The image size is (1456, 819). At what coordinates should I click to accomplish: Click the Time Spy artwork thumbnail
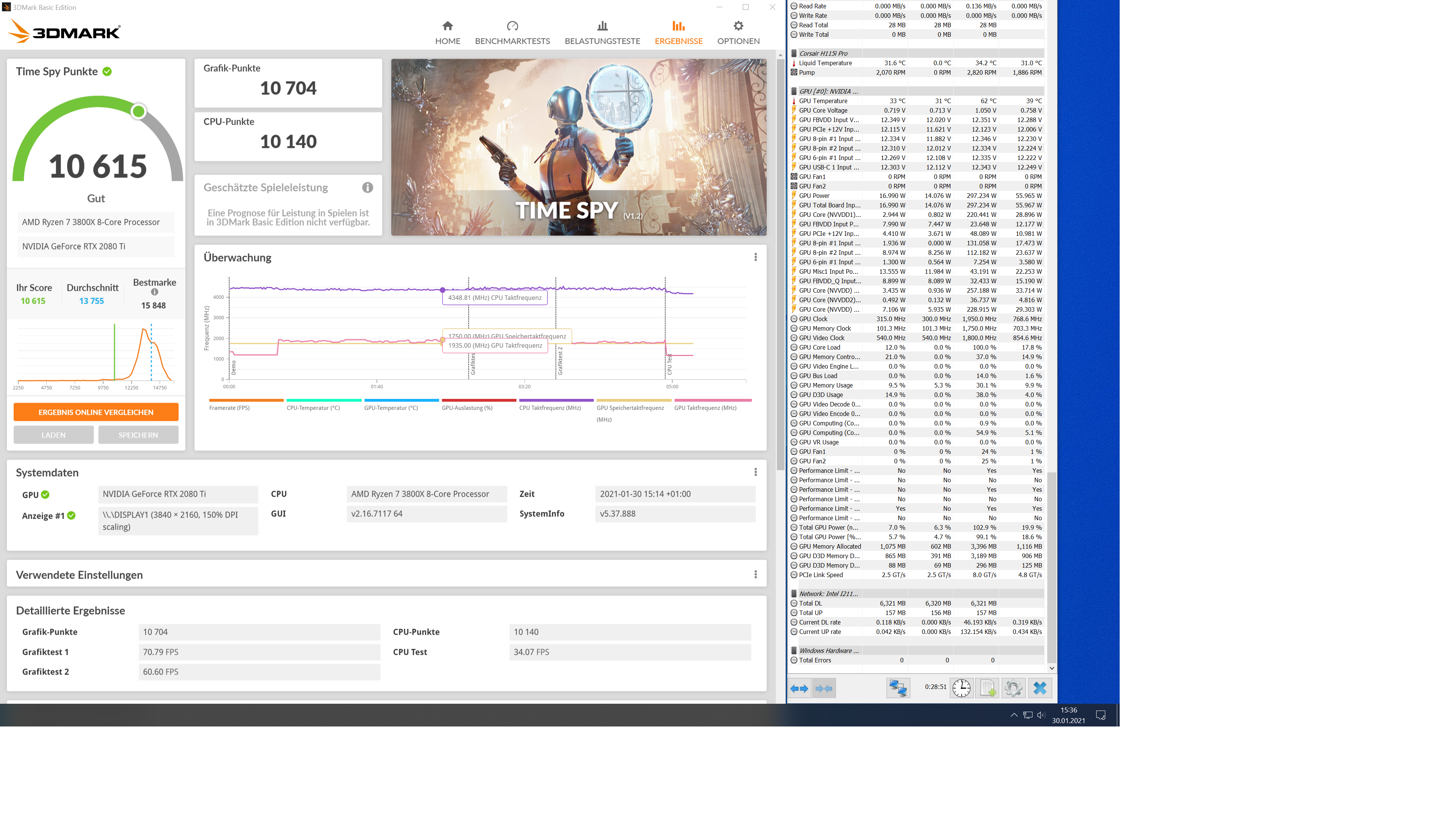point(579,147)
